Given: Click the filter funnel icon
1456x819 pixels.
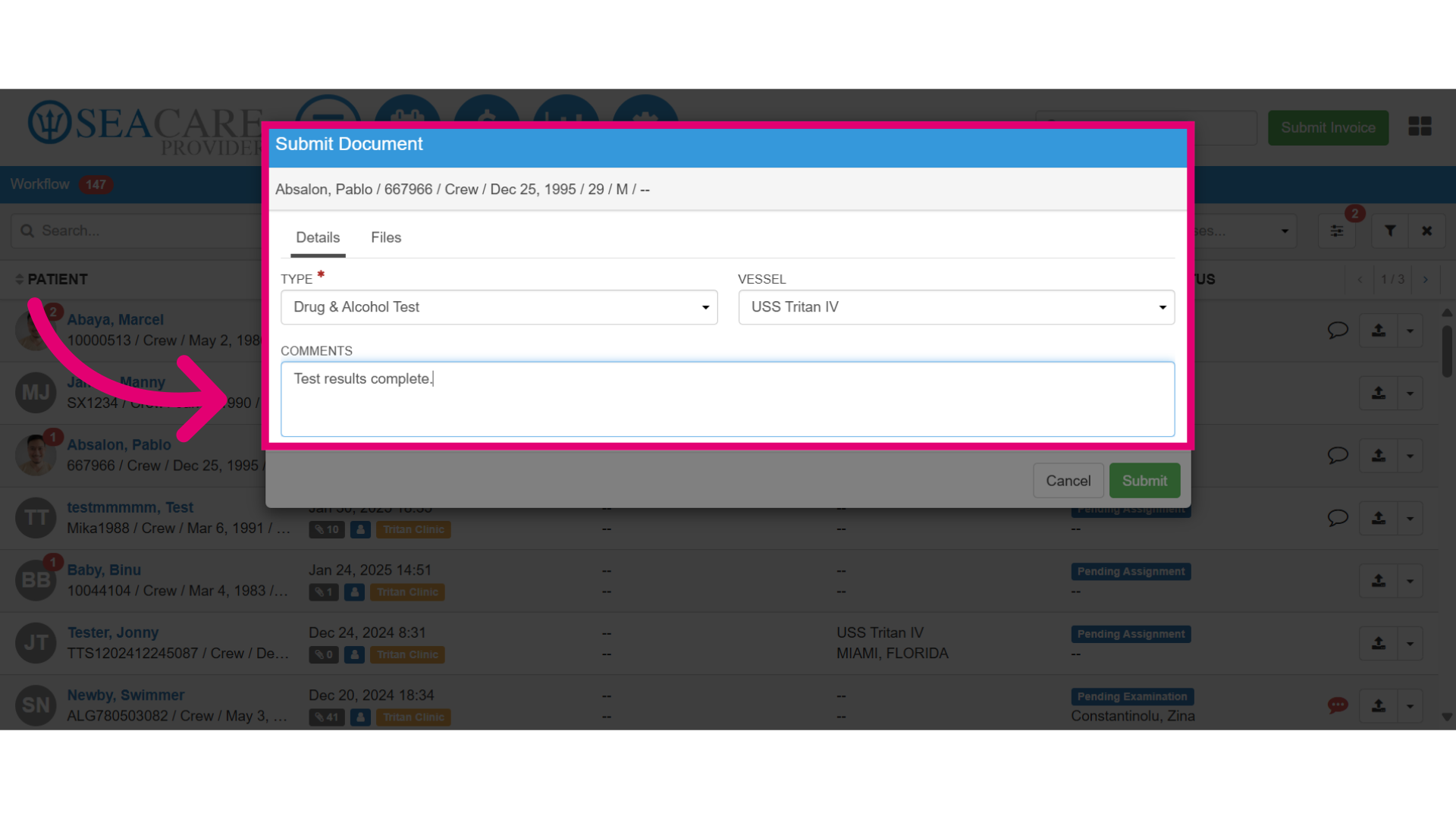Looking at the screenshot, I should (1390, 231).
